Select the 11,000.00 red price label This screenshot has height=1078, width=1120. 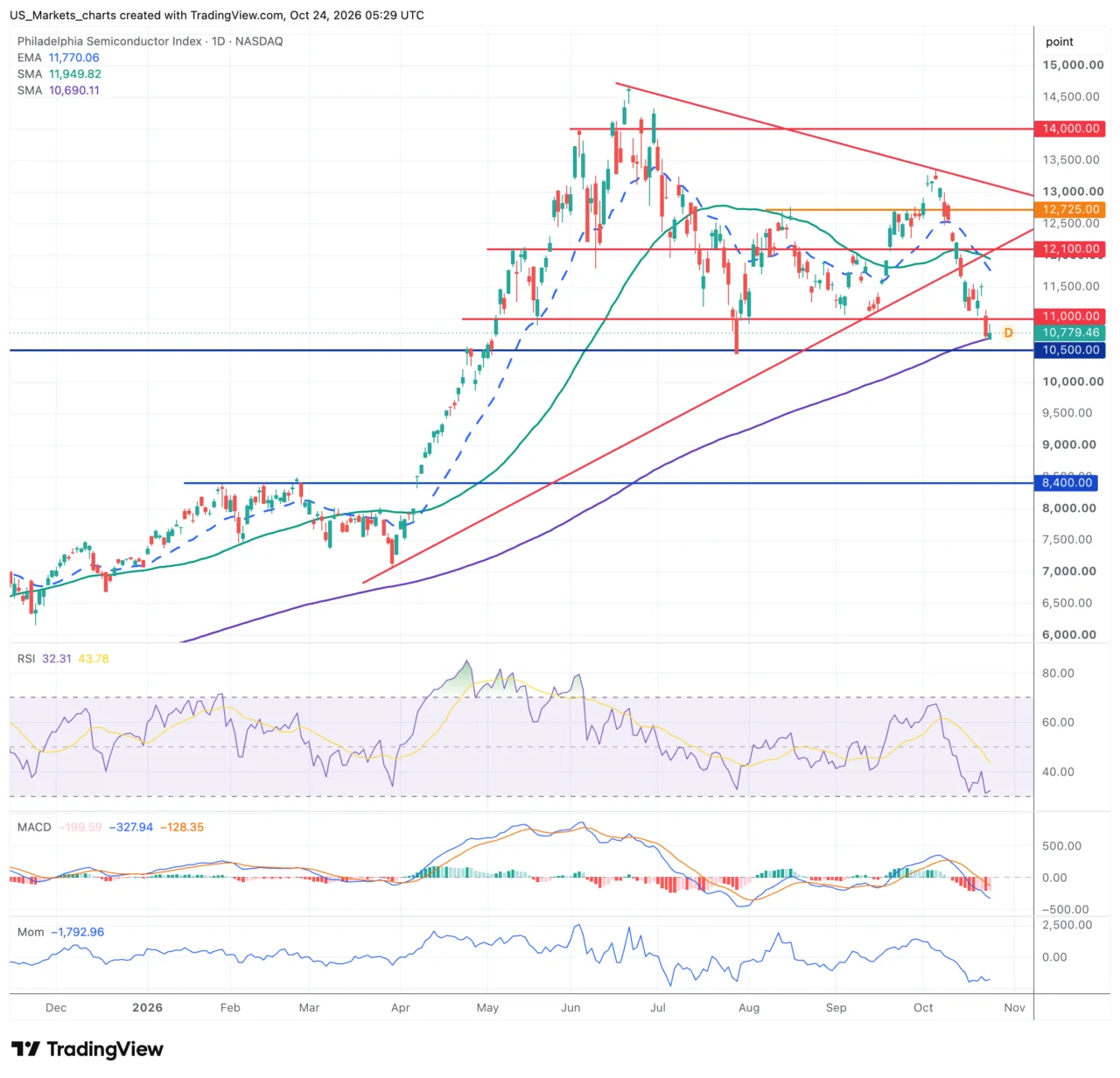[1070, 317]
